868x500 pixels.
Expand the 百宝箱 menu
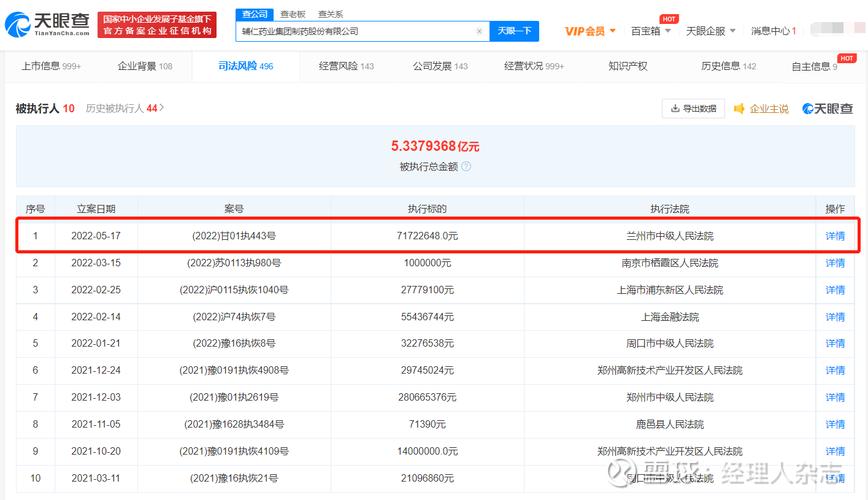(651, 31)
